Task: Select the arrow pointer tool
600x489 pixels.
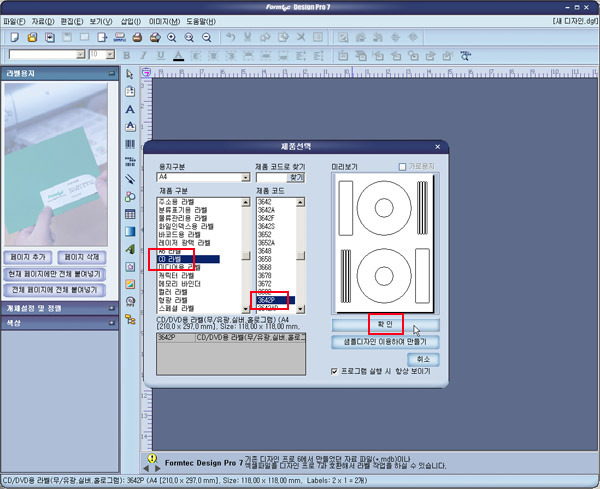Action: click(x=130, y=74)
